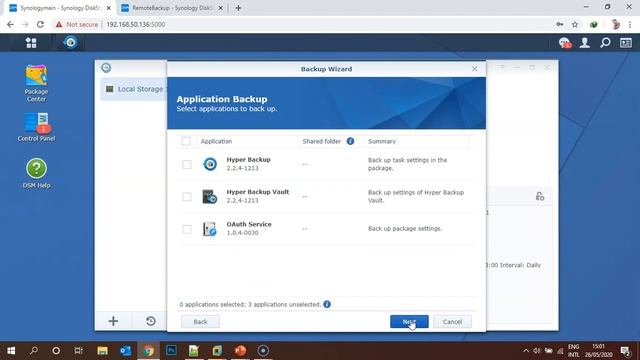Image resolution: width=640 pixels, height=360 pixels.
Task: Open a new browser tab
Action: pyautogui.click(x=238, y=8)
